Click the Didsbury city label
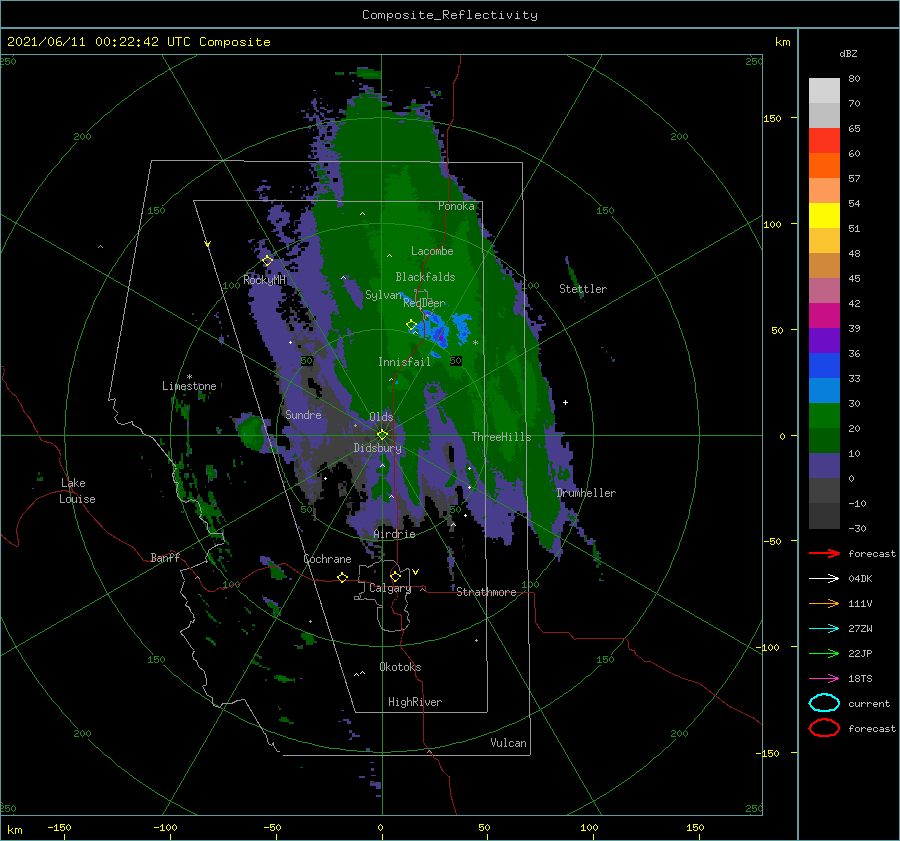Screen dimensions: 900x841 378,448
